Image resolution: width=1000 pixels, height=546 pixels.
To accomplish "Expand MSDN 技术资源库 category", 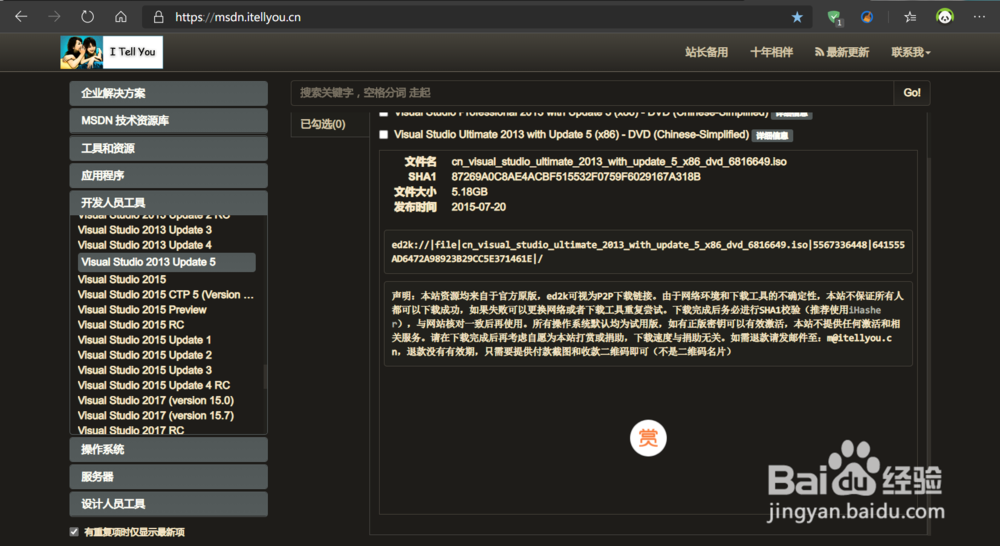I will (168, 121).
